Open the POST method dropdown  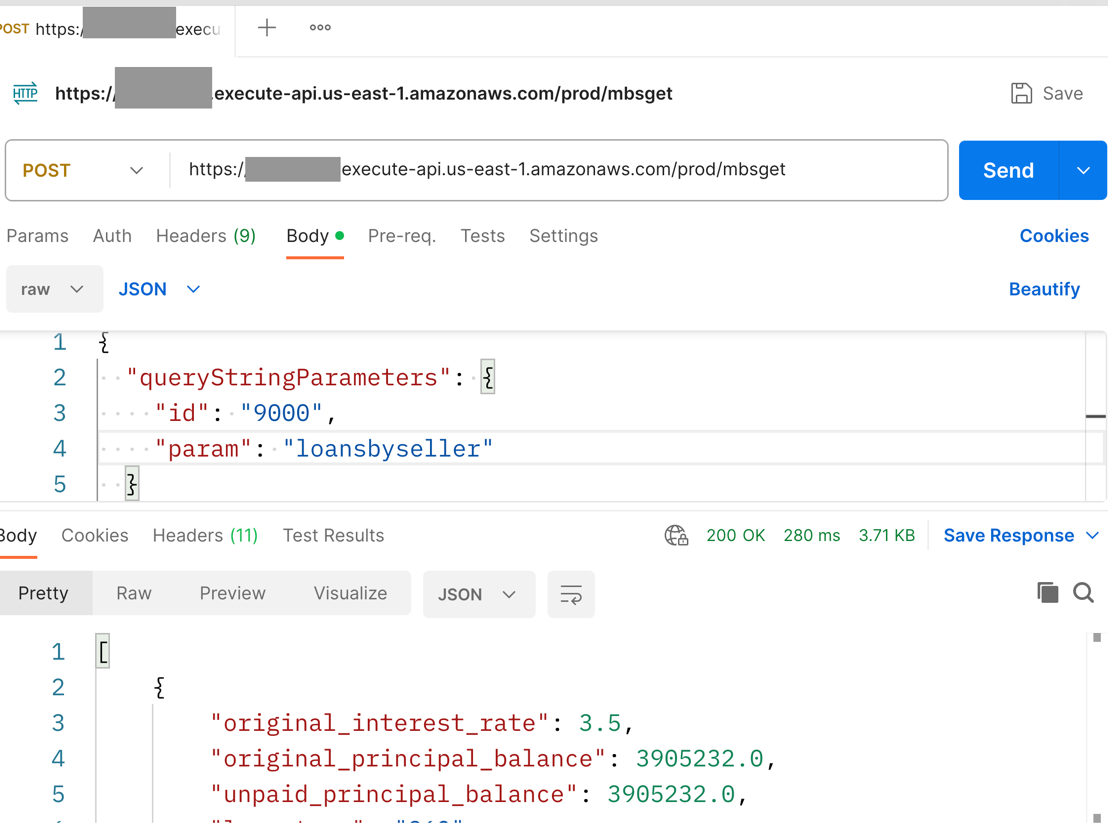[x=85, y=171]
